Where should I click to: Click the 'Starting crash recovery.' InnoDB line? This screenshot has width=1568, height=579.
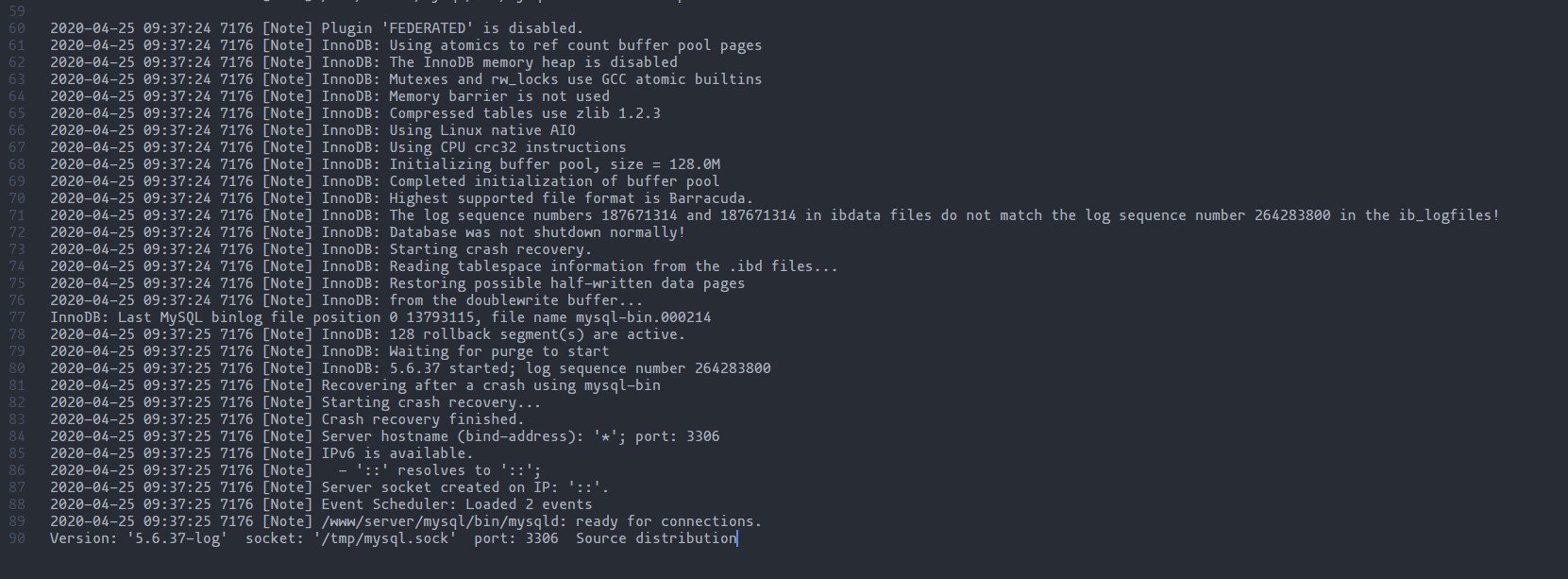(491, 249)
